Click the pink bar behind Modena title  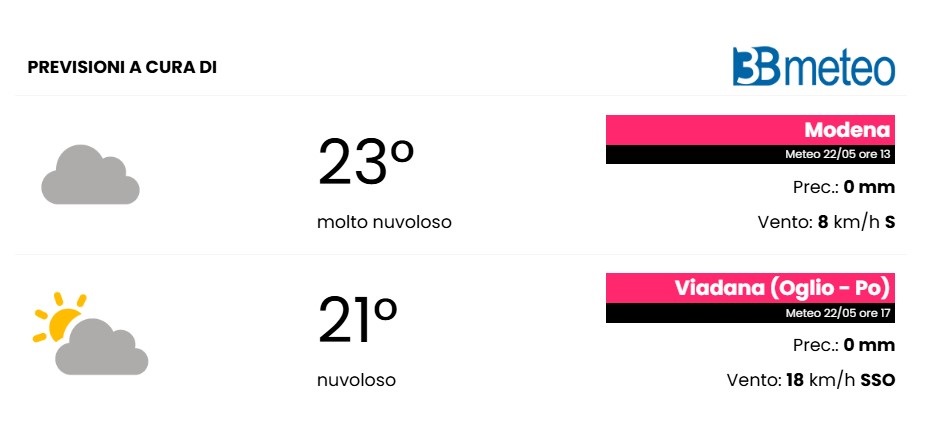coord(750,130)
